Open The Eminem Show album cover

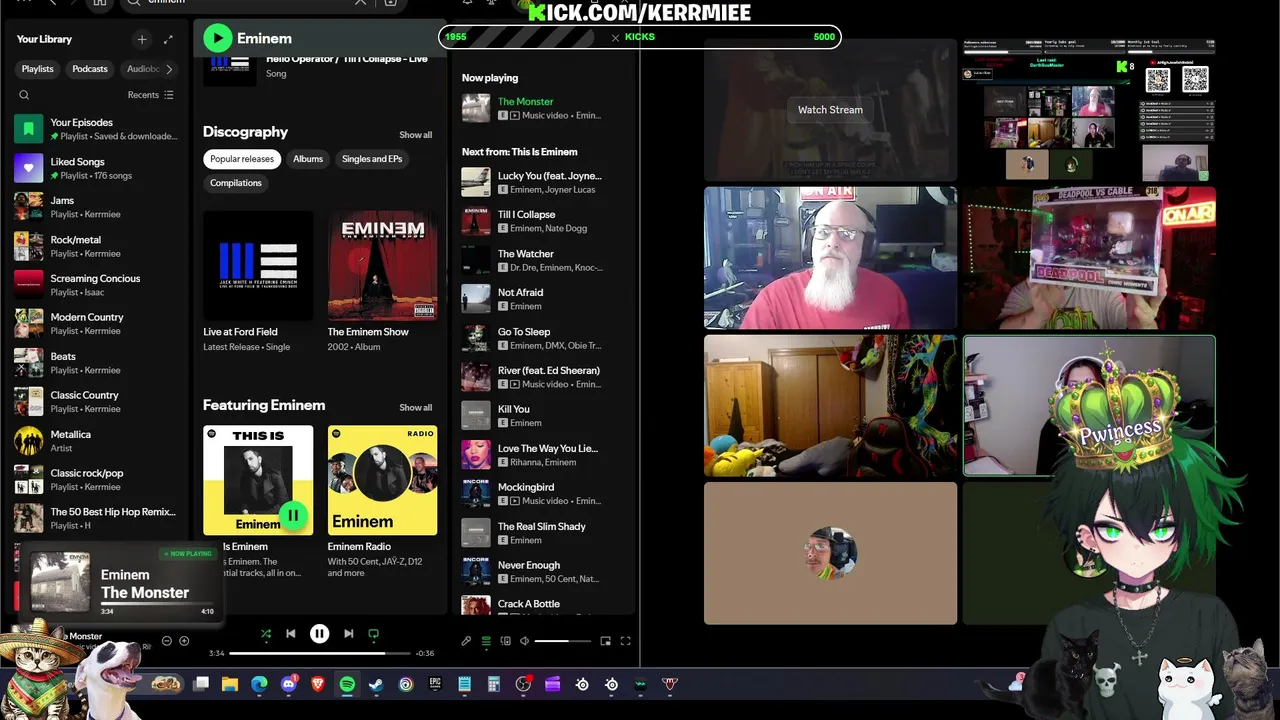[x=382, y=265]
